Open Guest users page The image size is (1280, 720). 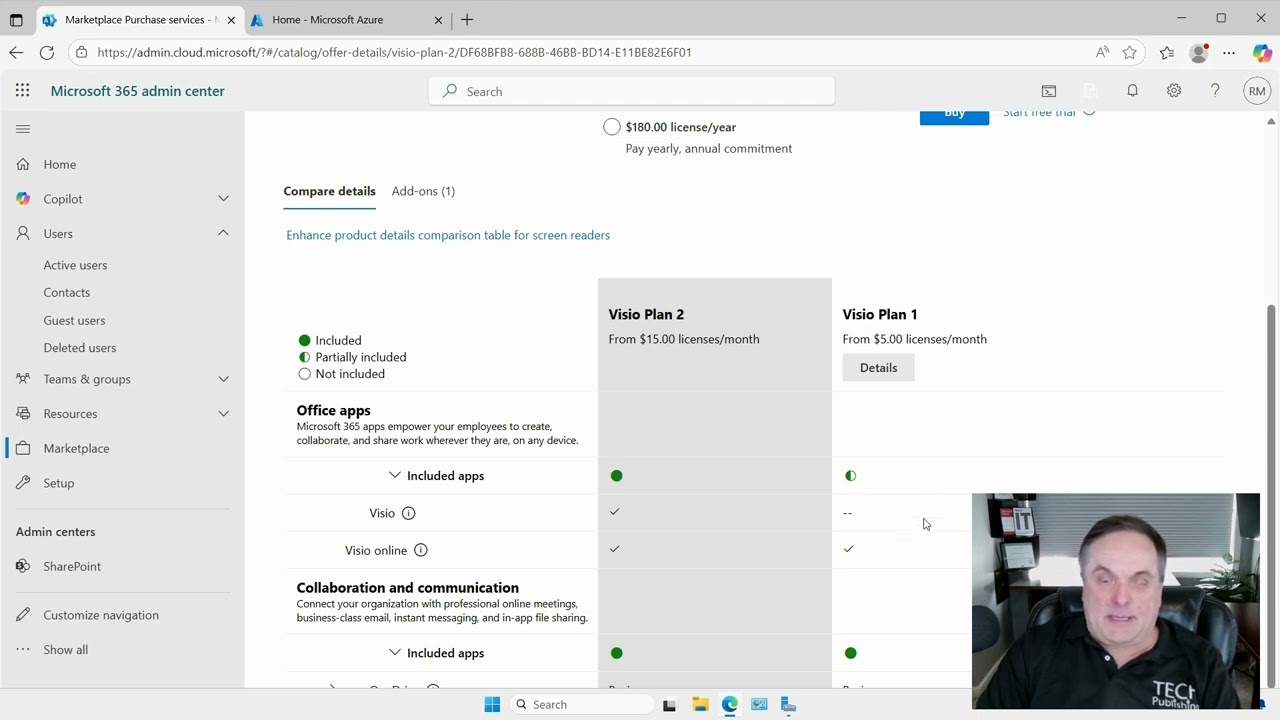coord(74,320)
